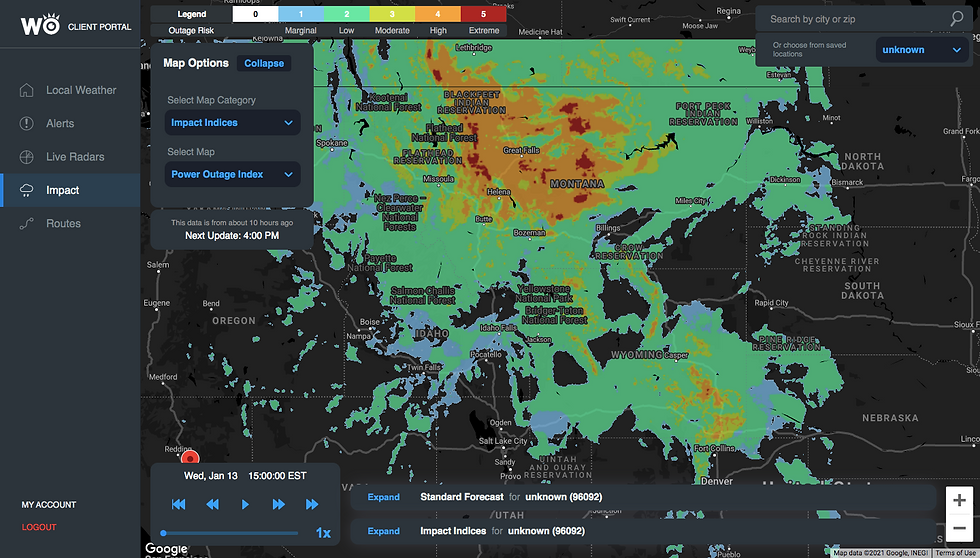Skip to last frame of animation
This screenshot has width=980, height=558.
pyautogui.click(x=312, y=504)
